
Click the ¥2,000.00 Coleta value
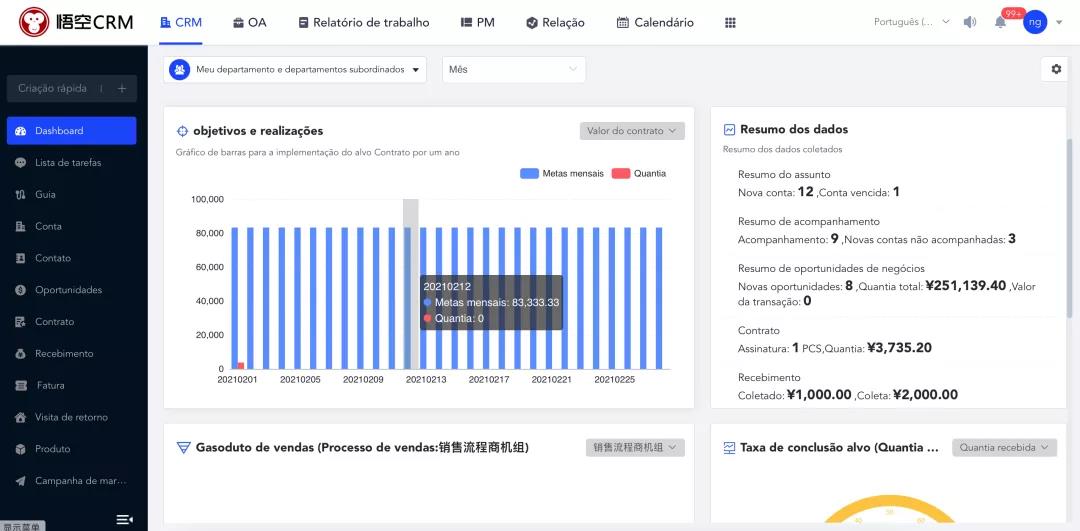(925, 395)
